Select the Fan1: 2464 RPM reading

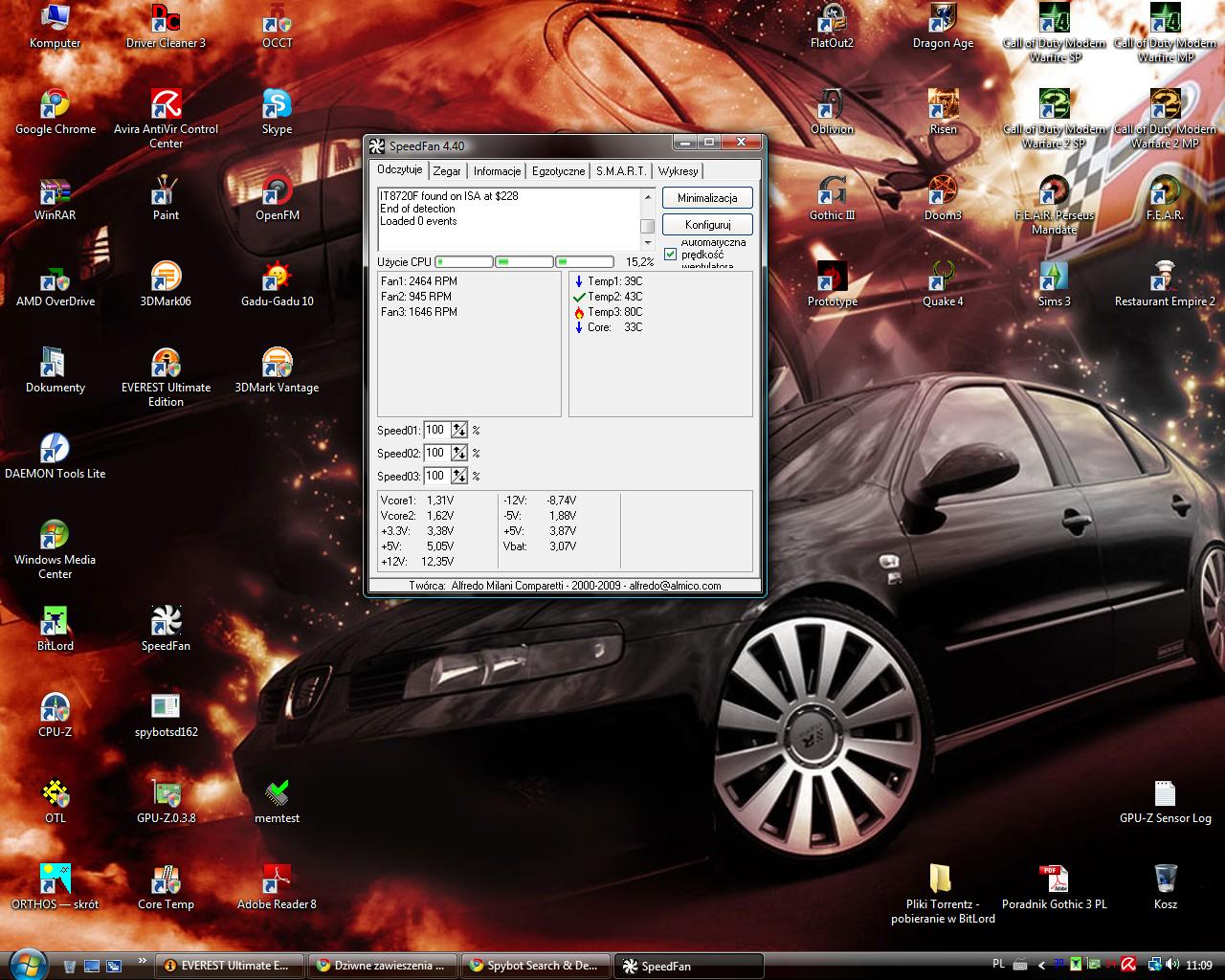tap(419, 281)
